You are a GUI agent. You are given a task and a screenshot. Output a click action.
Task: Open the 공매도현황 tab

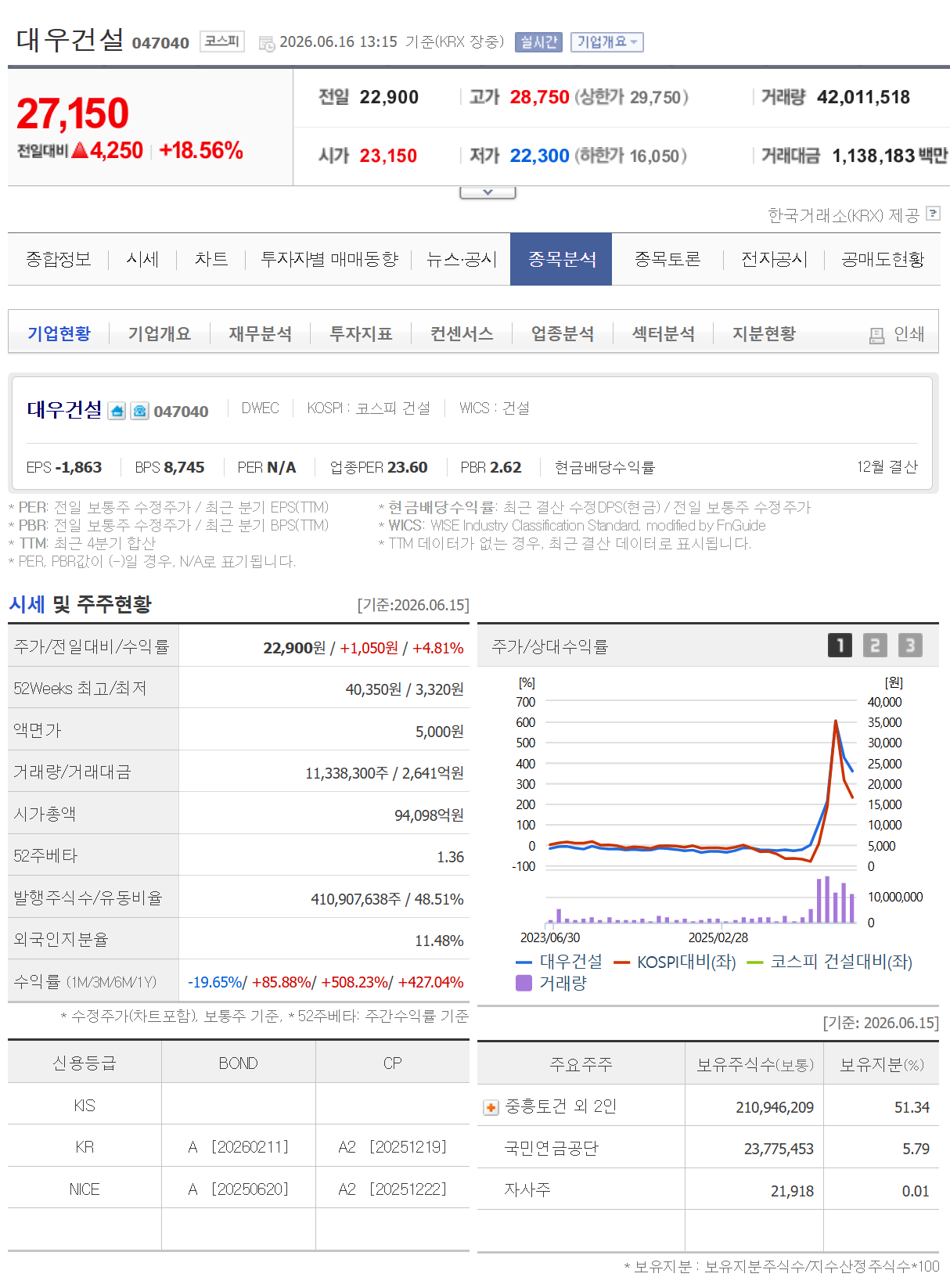(883, 259)
